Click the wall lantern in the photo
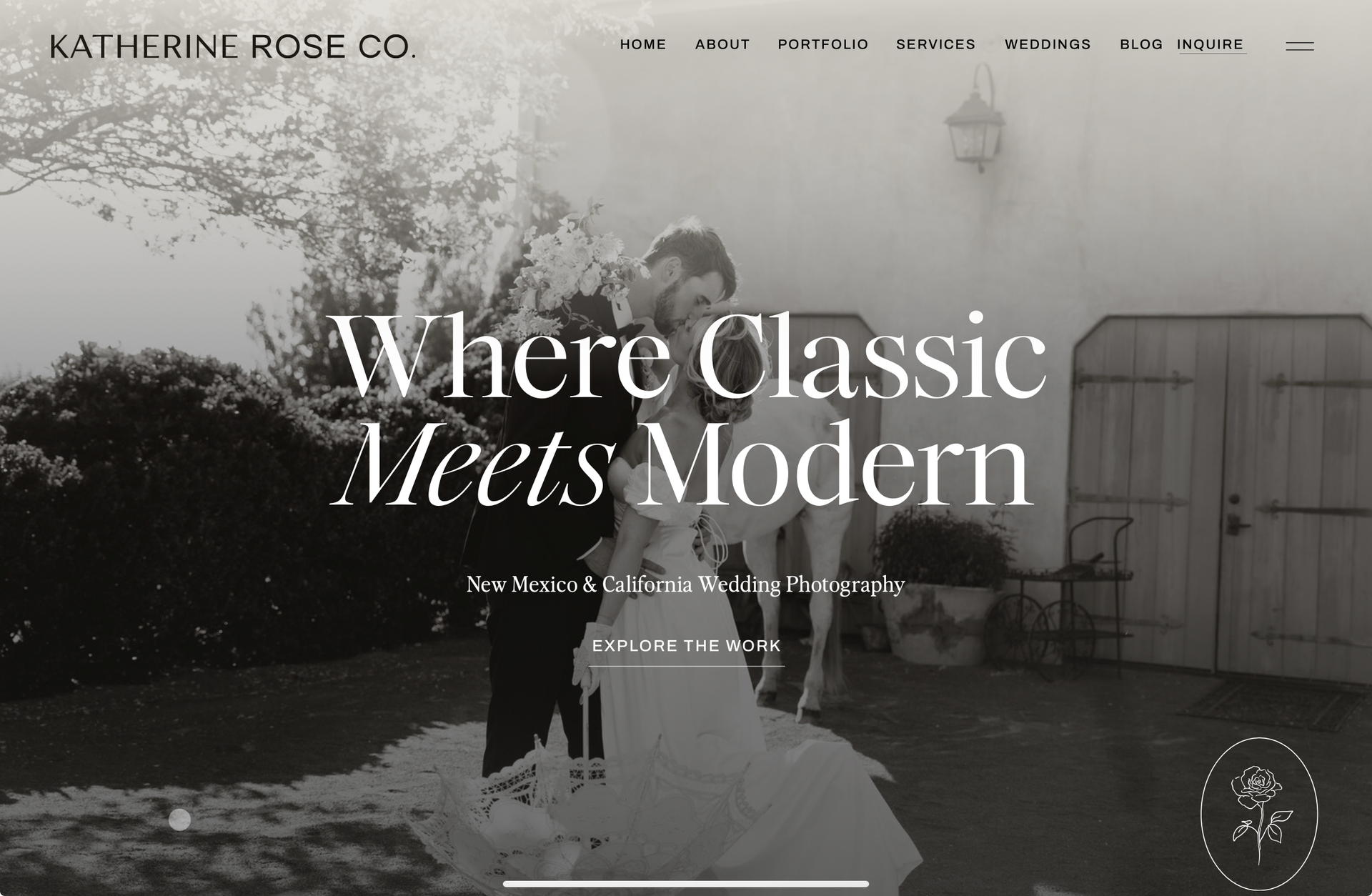Image resolution: width=1372 pixels, height=896 pixels. pos(973,118)
